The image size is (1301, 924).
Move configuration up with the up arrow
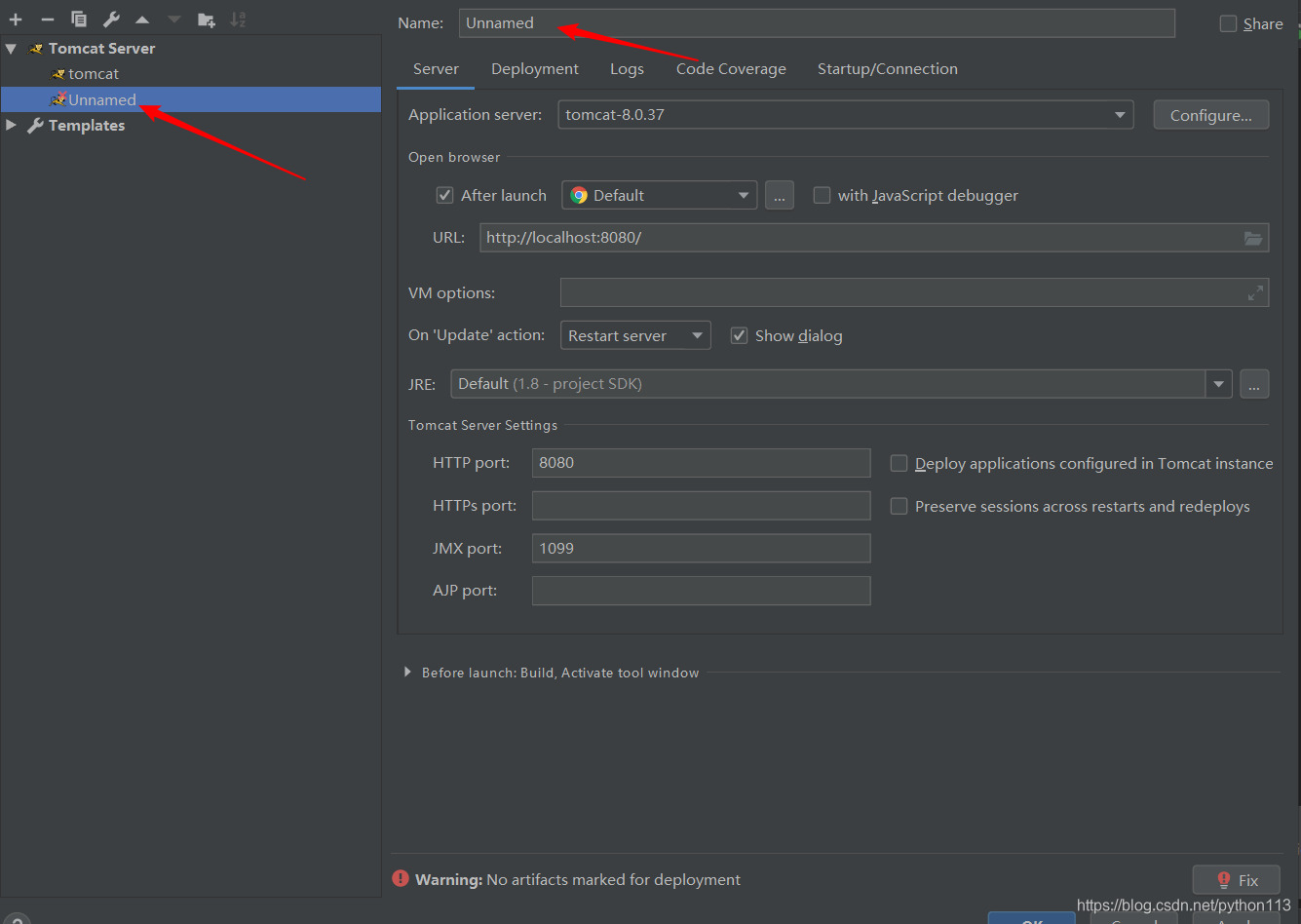[142, 19]
